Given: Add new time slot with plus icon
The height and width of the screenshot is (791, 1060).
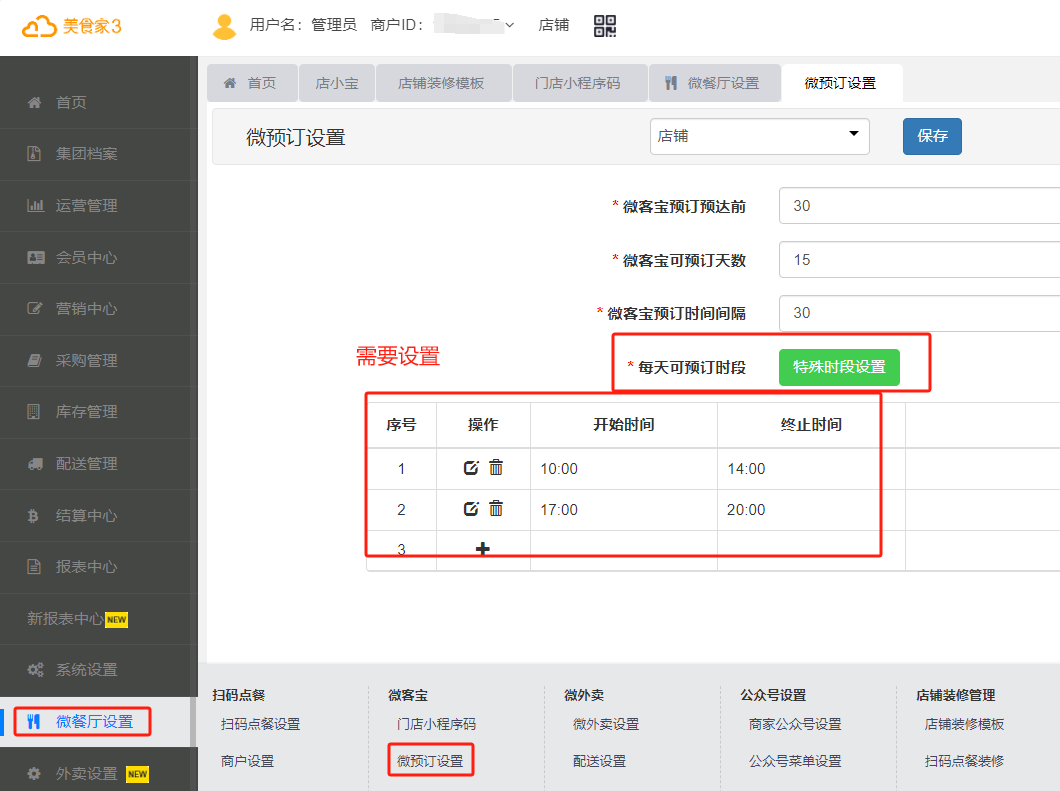Looking at the screenshot, I should click(482, 549).
